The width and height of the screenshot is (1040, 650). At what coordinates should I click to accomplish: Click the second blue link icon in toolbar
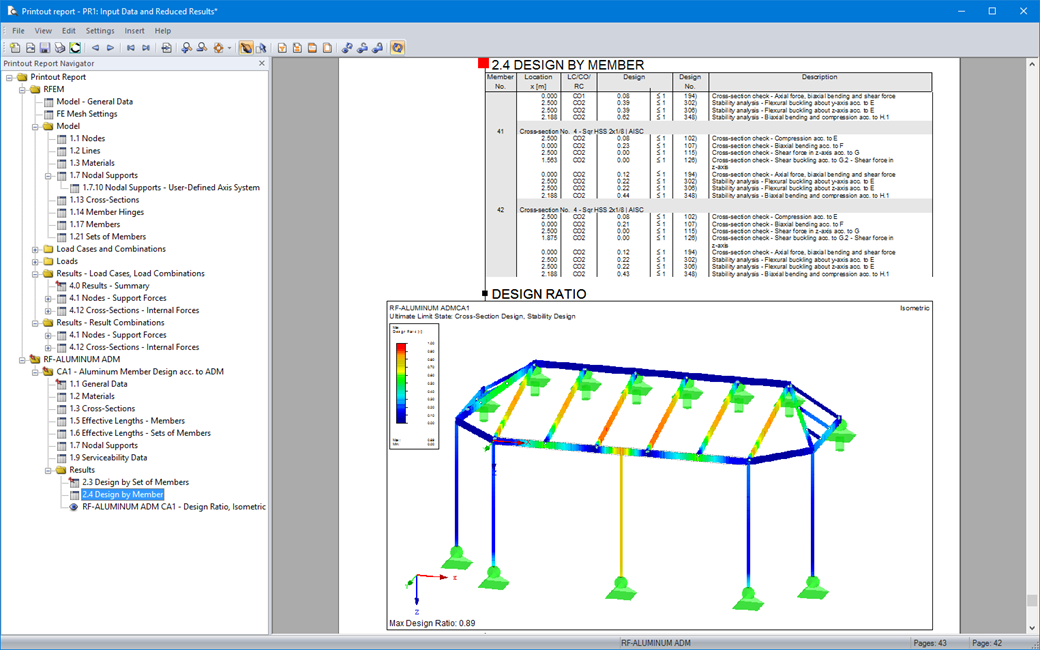tap(362, 48)
